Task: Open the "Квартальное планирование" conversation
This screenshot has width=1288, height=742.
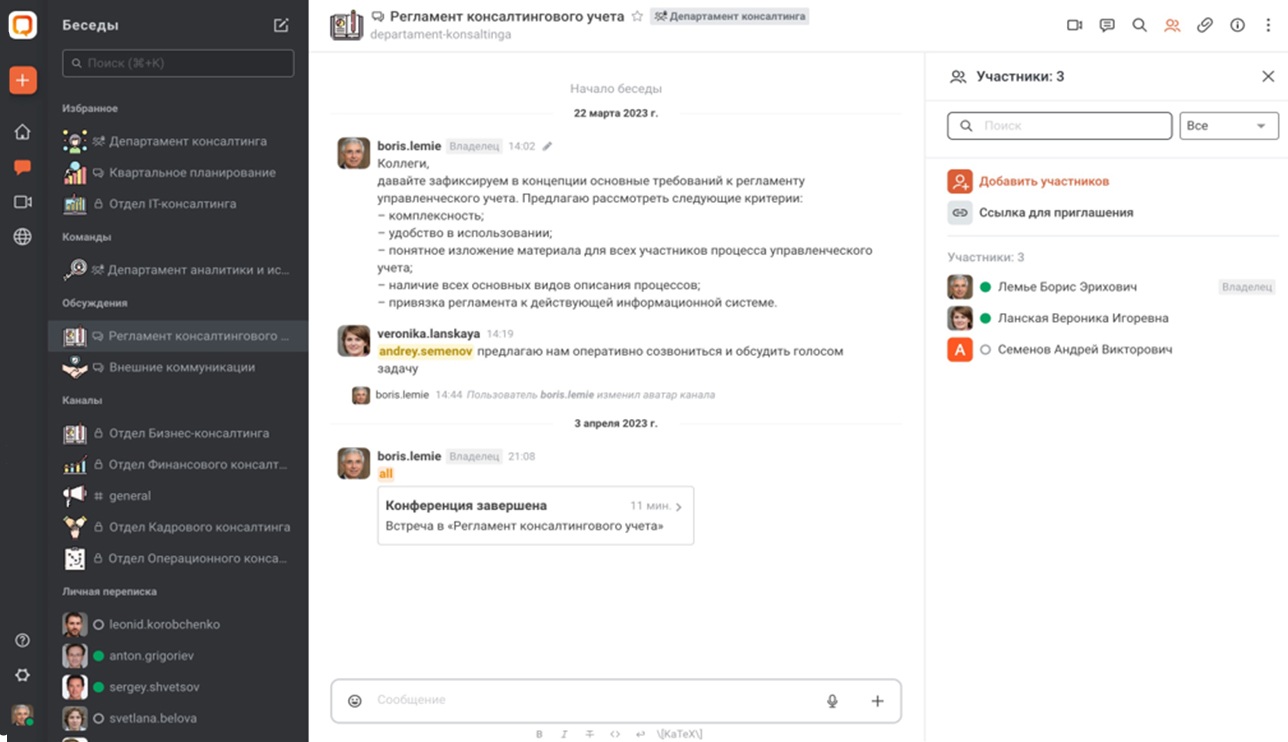Action: coord(192,173)
